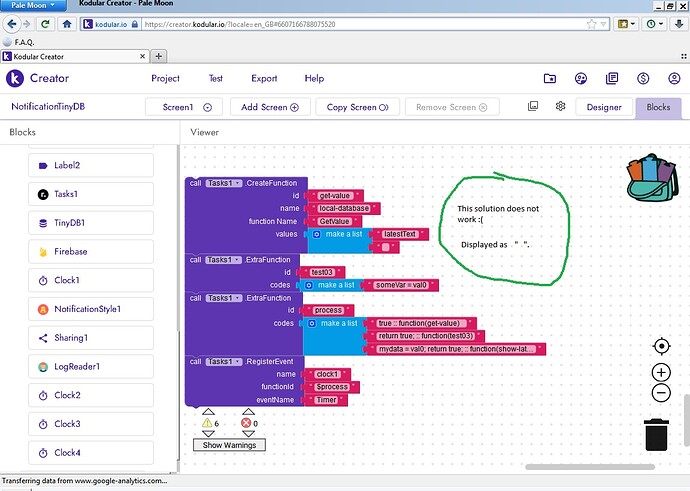The width and height of the screenshot is (690, 491).
Task: Select the 'local-database' text block
Action: point(344,208)
